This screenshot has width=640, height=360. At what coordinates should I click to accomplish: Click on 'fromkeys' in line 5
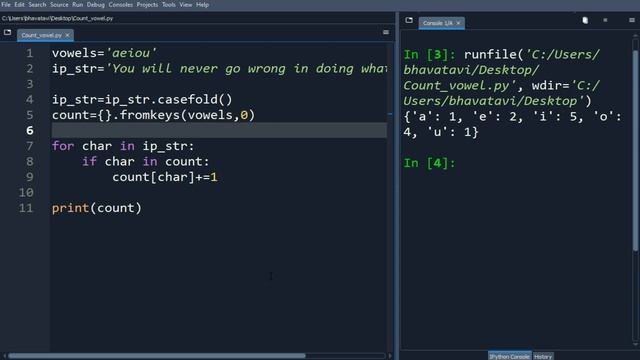tap(150, 115)
